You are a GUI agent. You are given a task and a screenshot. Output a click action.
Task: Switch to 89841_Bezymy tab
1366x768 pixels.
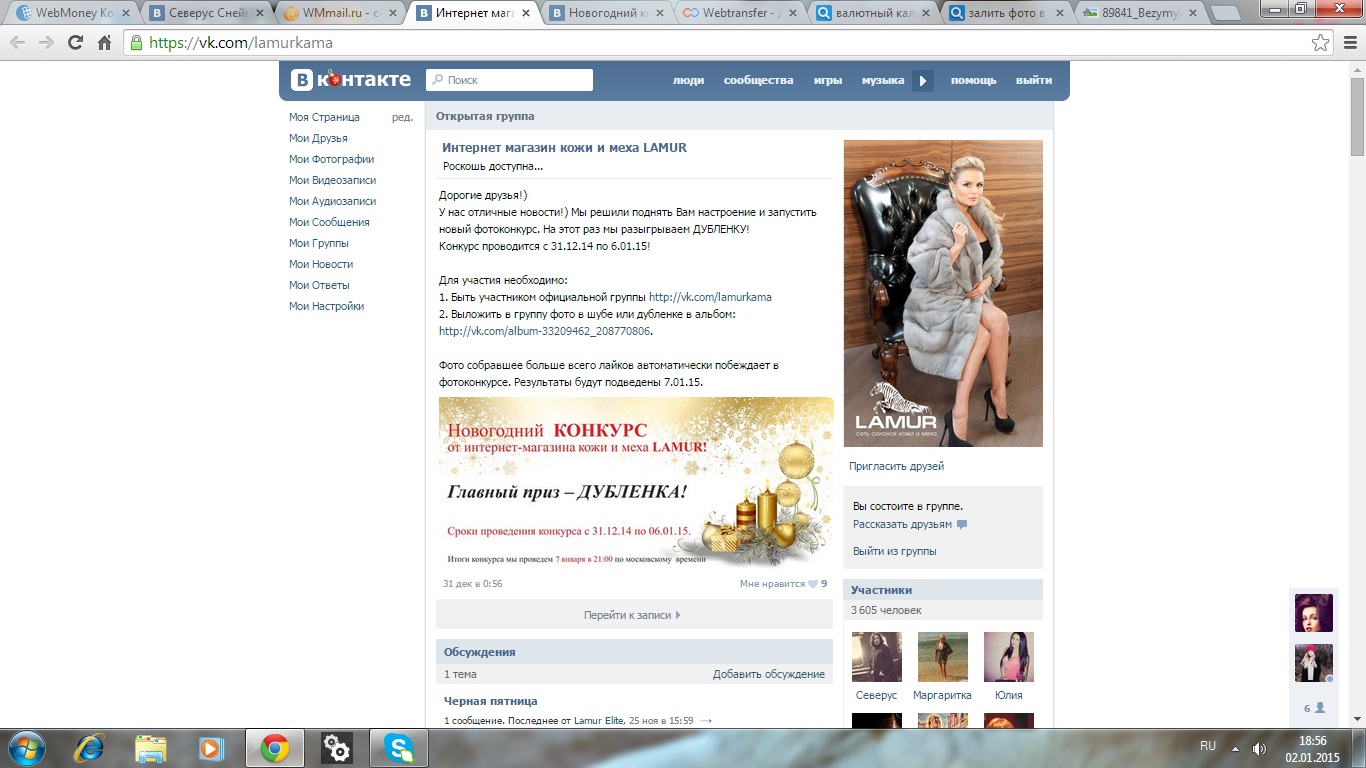click(1139, 14)
